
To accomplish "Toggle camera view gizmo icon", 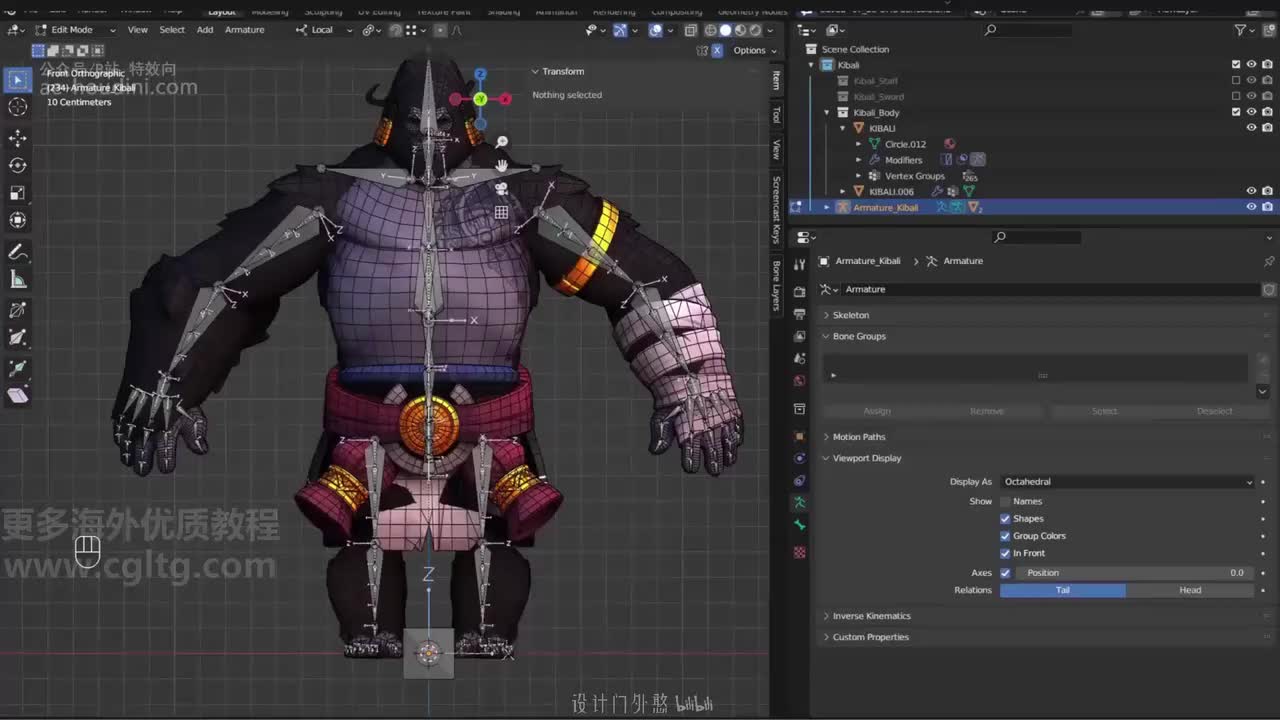I will (501, 188).
